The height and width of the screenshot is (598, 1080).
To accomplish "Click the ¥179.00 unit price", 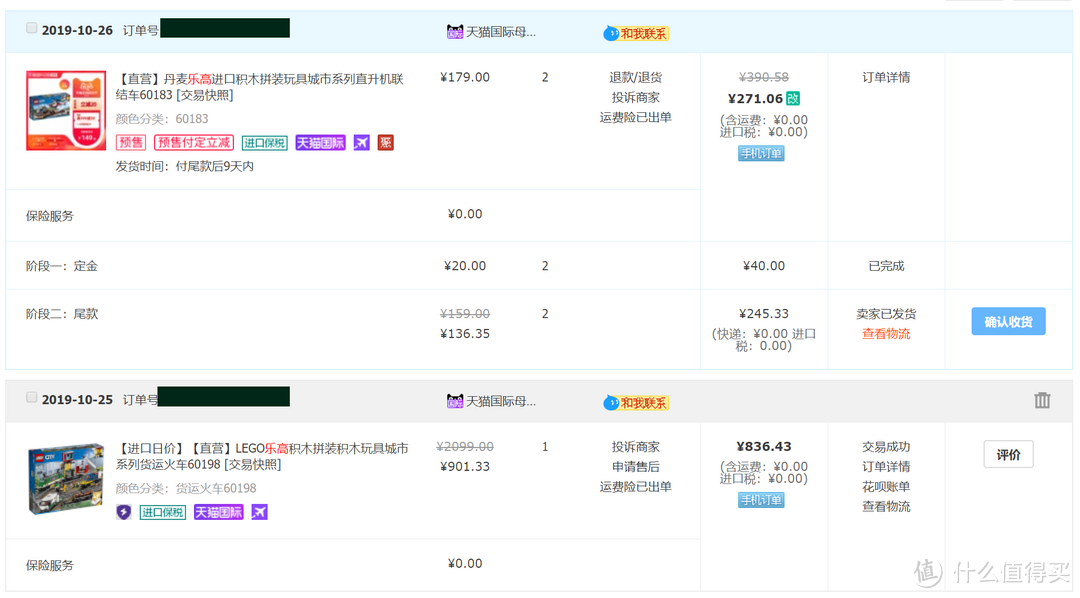I will [x=465, y=77].
